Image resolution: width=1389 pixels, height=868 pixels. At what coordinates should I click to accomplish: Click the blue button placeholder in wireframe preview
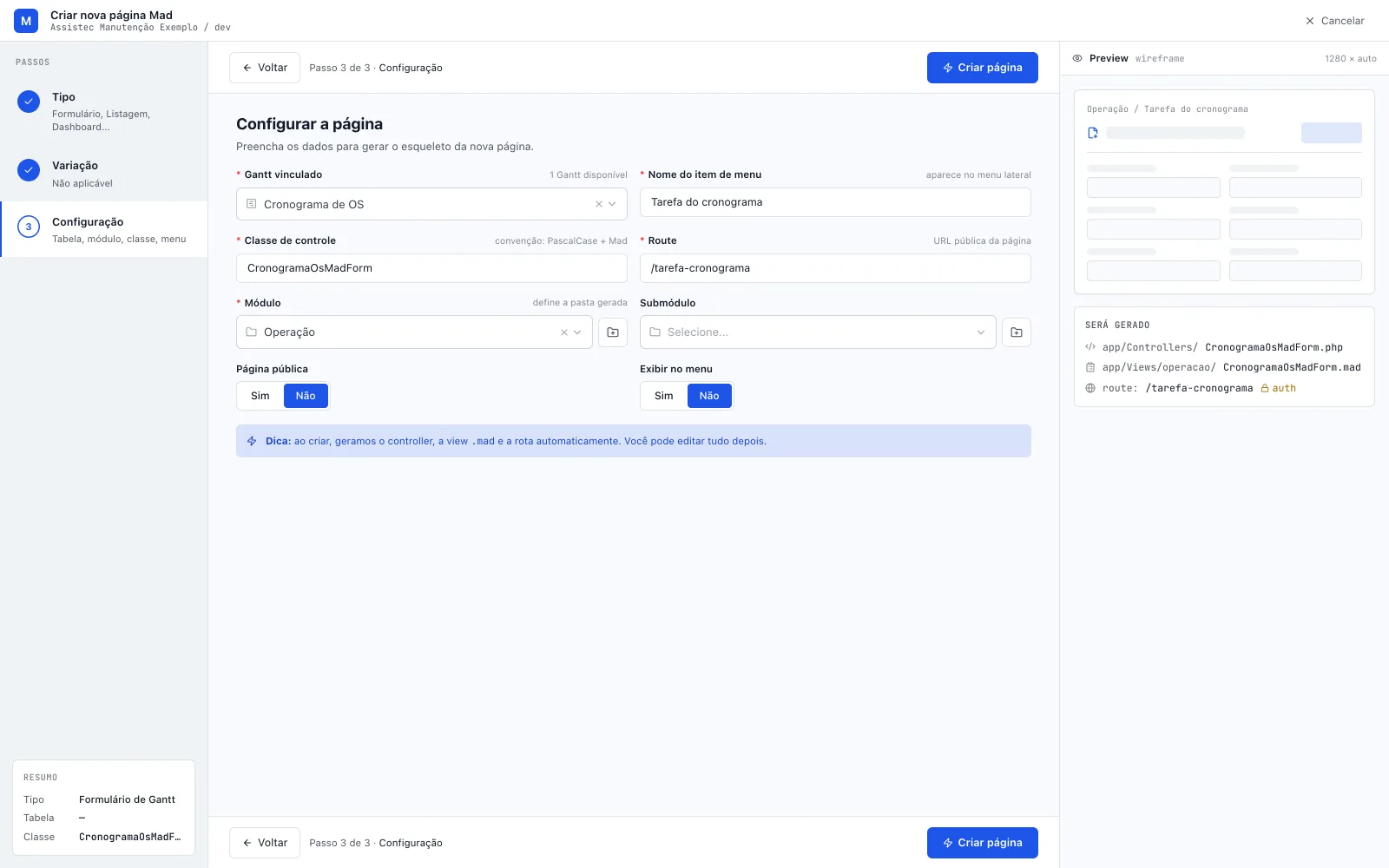[x=1332, y=133]
